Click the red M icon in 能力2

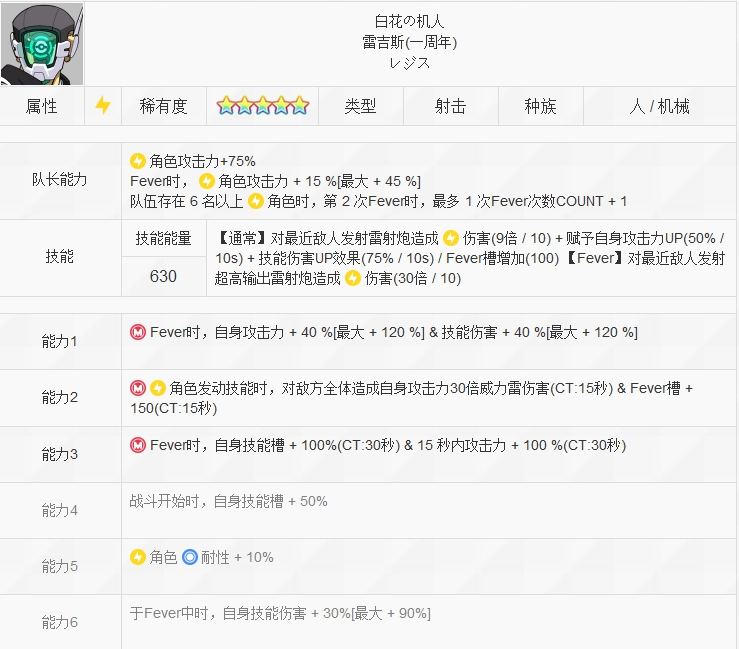[138, 388]
